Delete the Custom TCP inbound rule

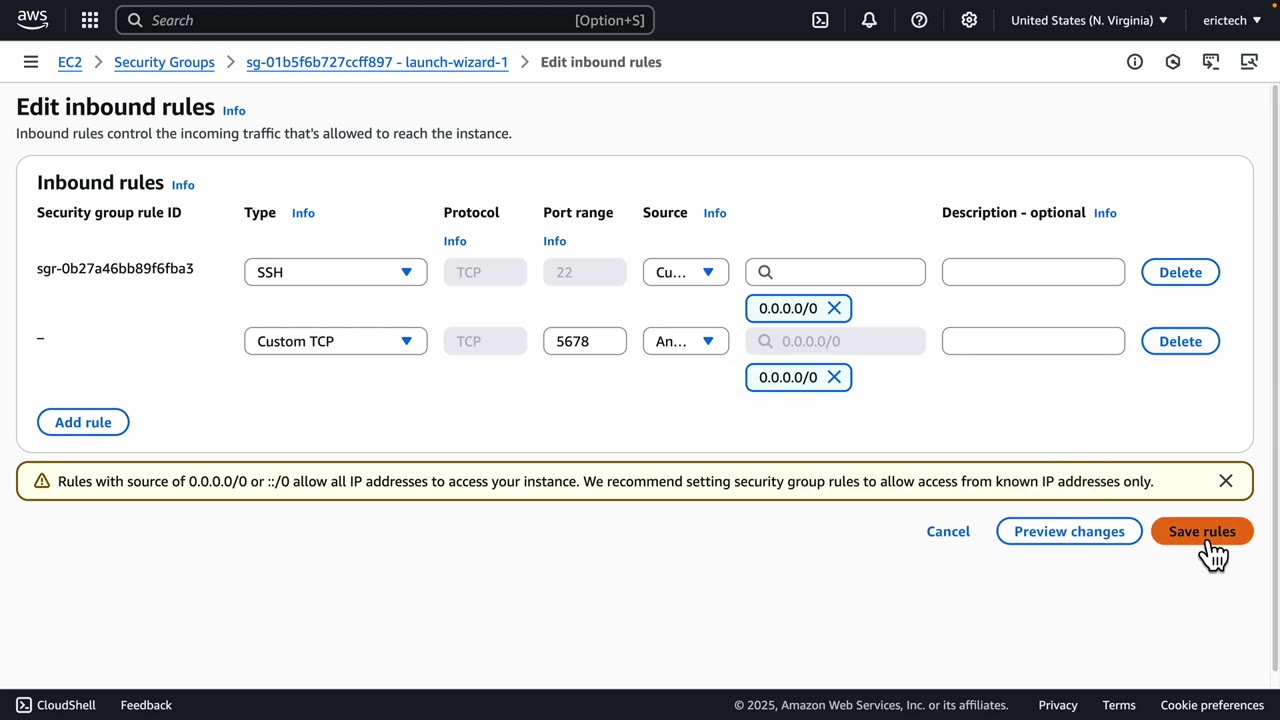coord(1180,341)
